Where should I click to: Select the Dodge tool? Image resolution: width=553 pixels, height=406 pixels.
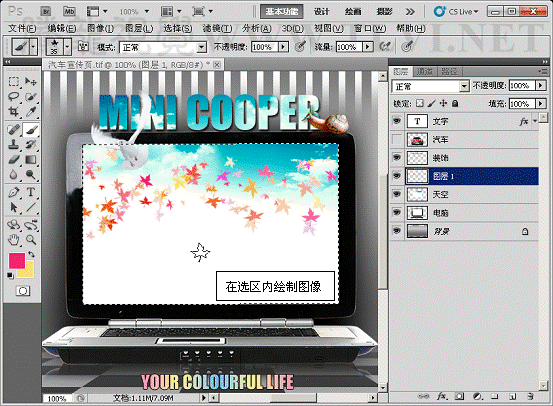coord(31,174)
